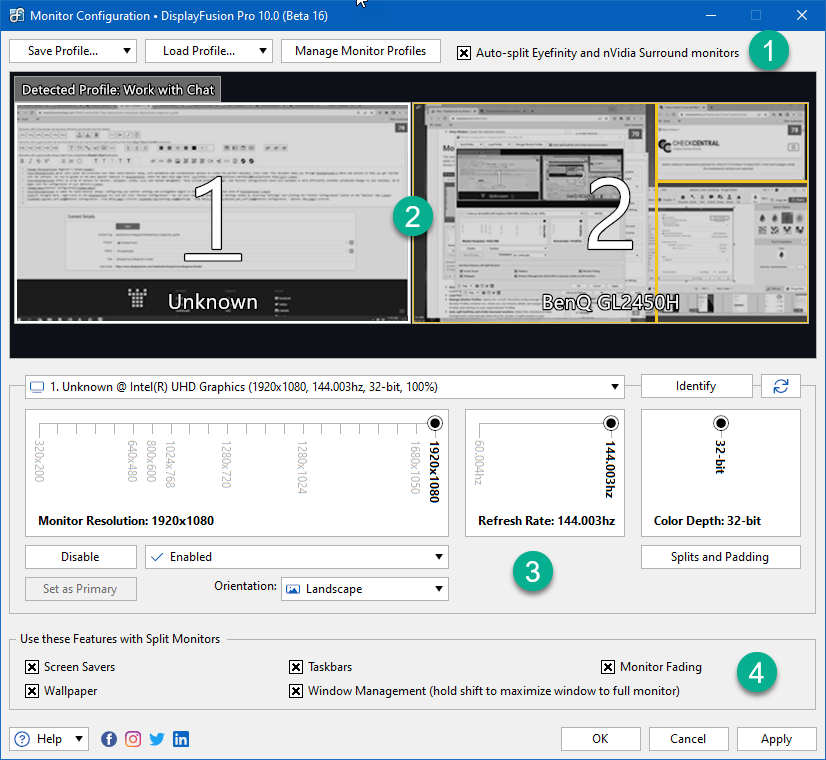This screenshot has height=760, width=826.
Task: Click the 1280x1024 resolution label
Action: tap(302, 467)
